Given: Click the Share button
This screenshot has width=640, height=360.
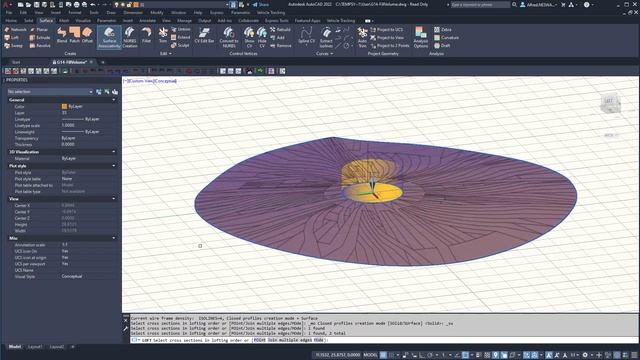Looking at the screenshot, I should (x=260, y=4).
